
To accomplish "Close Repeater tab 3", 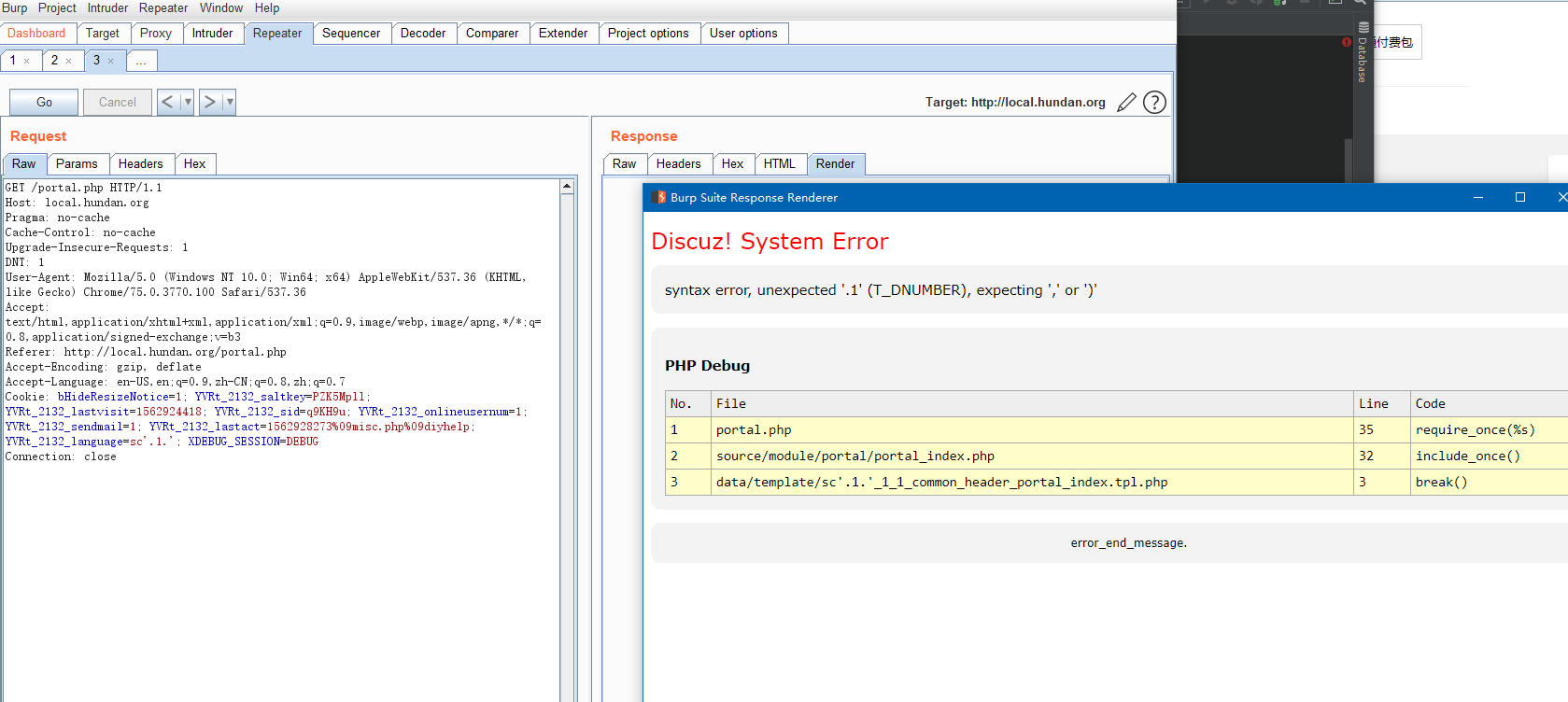I will pyautogui.click(x=110, y=61).
